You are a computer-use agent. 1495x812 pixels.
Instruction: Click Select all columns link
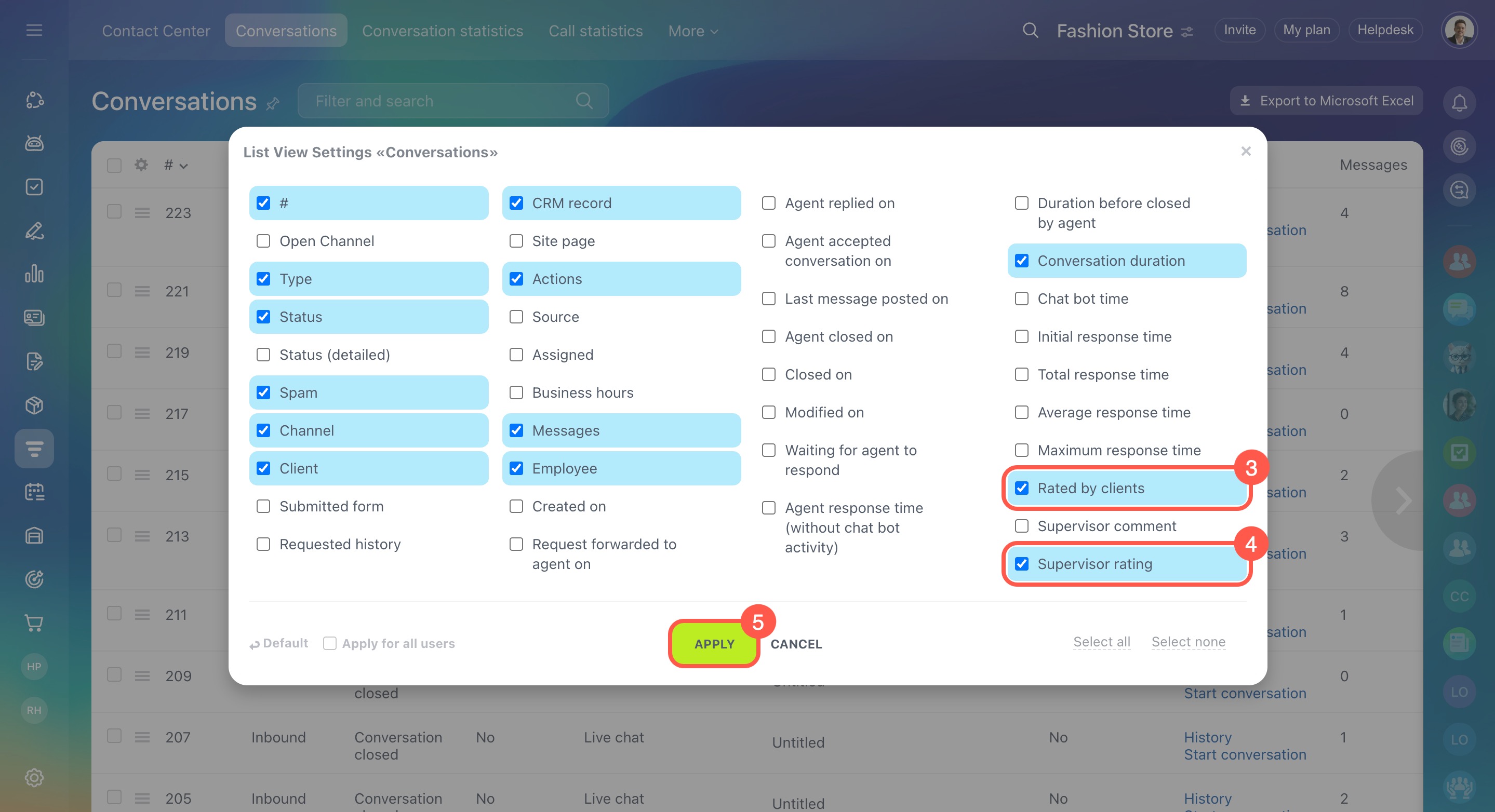[x=1102, y=642]
